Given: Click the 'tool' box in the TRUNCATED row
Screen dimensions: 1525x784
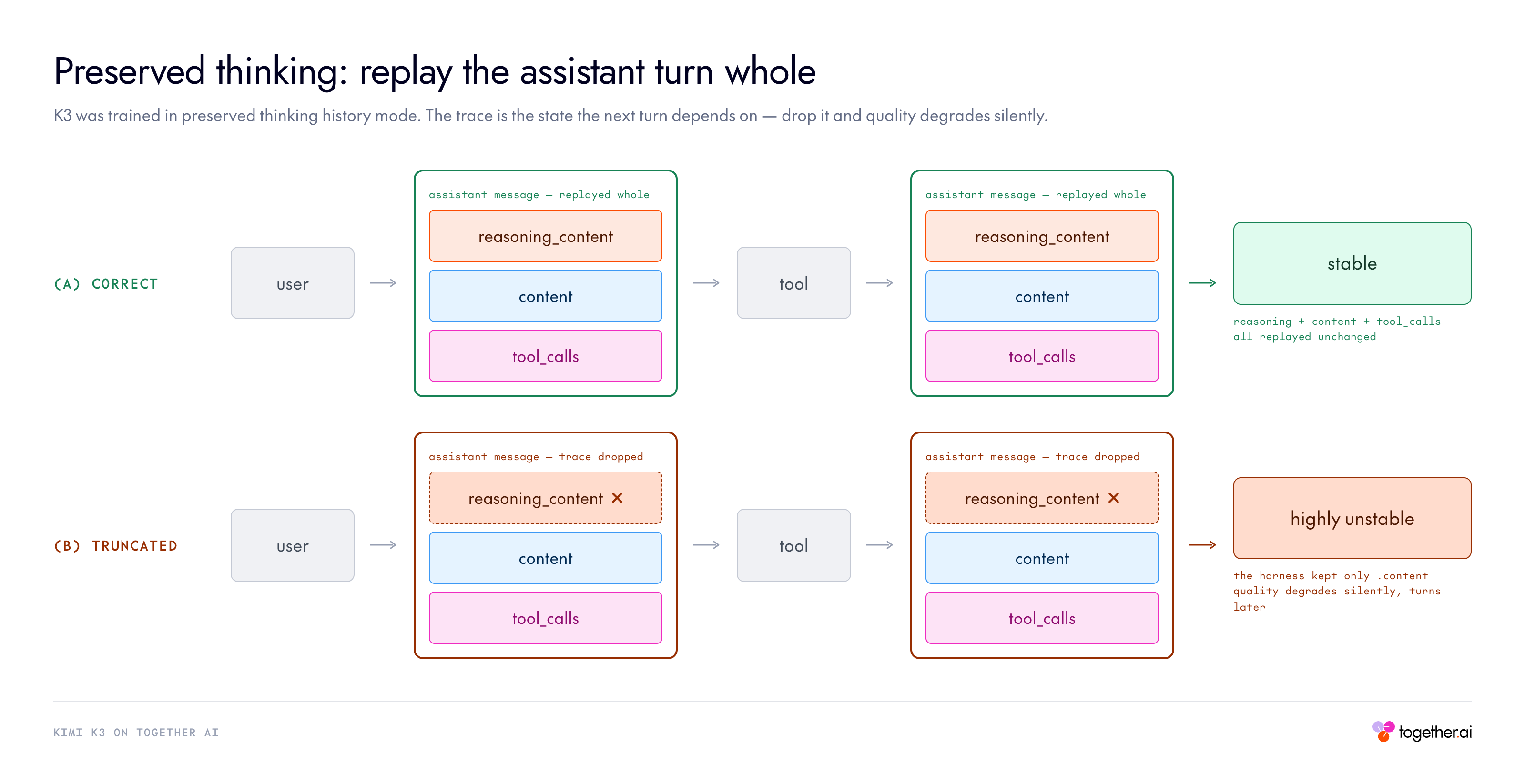Looking at the screenshot, I should (x=793, y=545).
